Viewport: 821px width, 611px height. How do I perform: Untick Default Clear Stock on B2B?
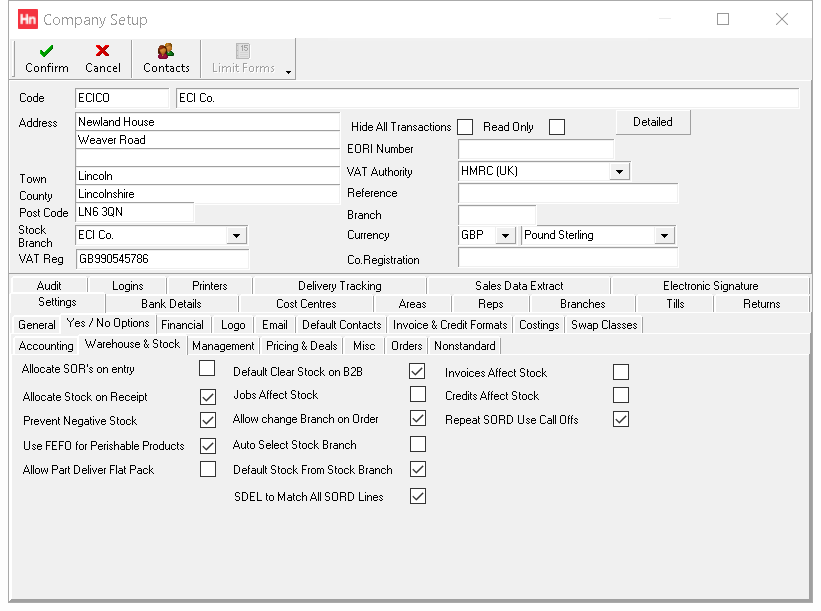417,371
